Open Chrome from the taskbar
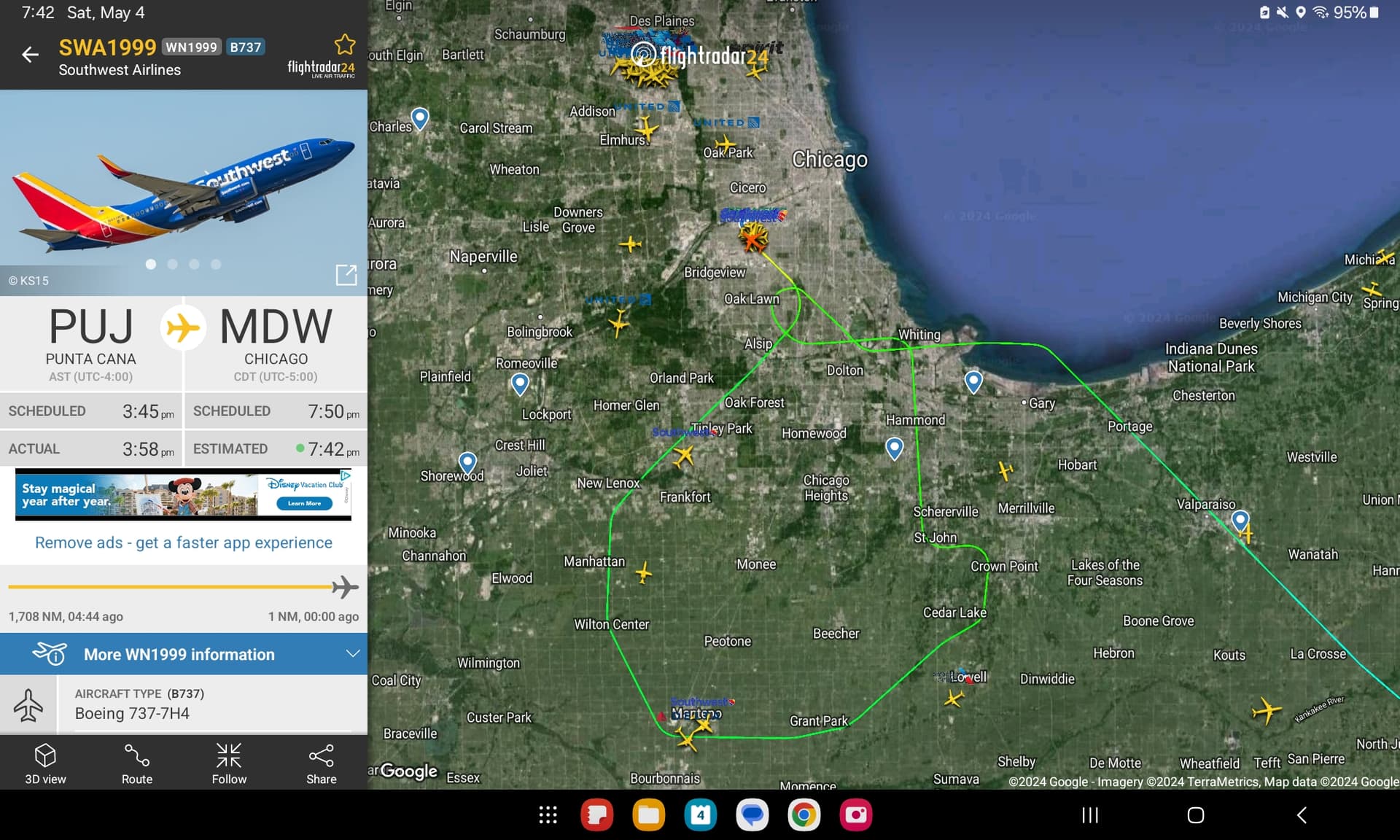The image size is (1400, 840). [x=804, y=814]
